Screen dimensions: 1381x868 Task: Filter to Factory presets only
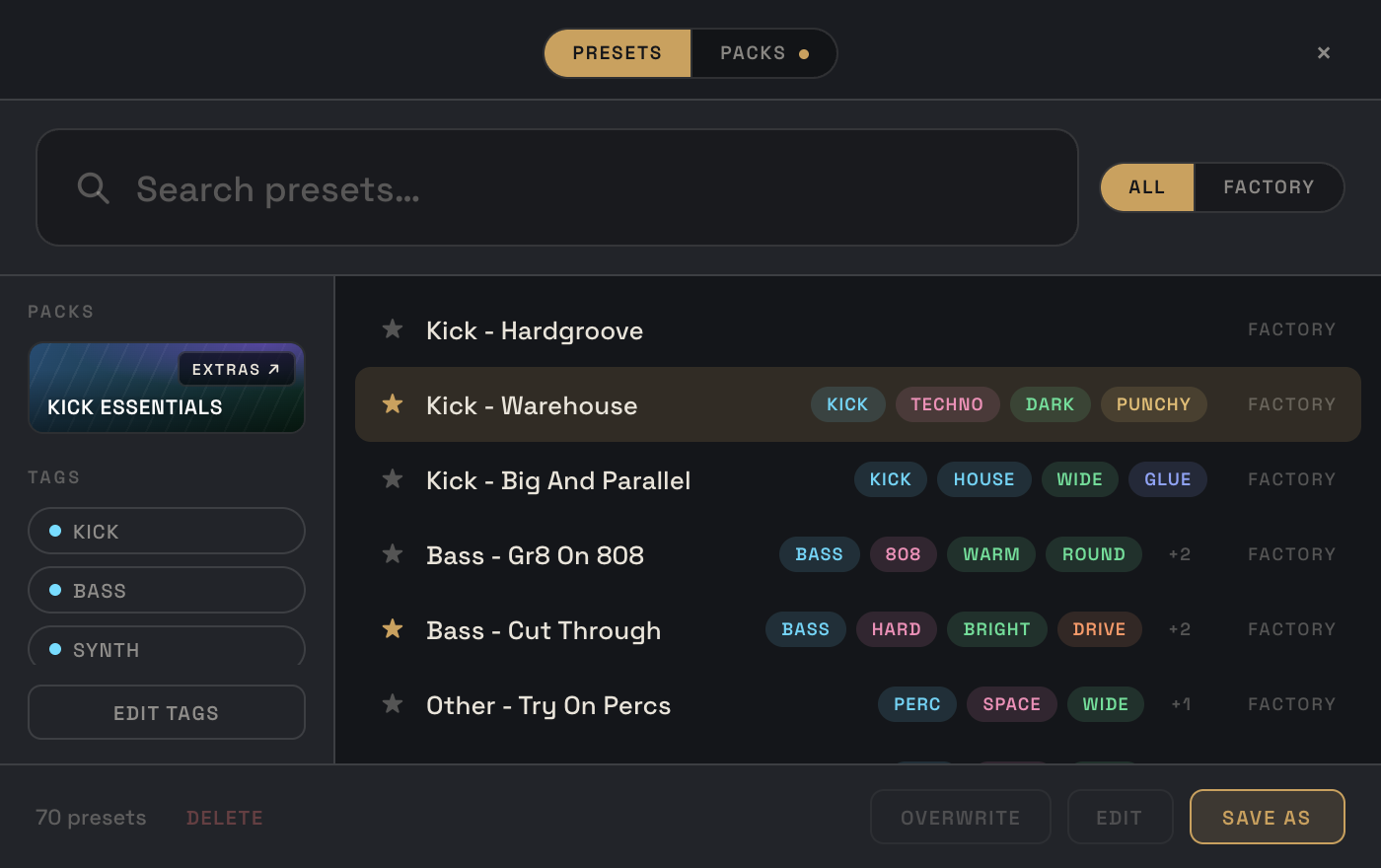pyautogui.click(x=1269, y=187)
